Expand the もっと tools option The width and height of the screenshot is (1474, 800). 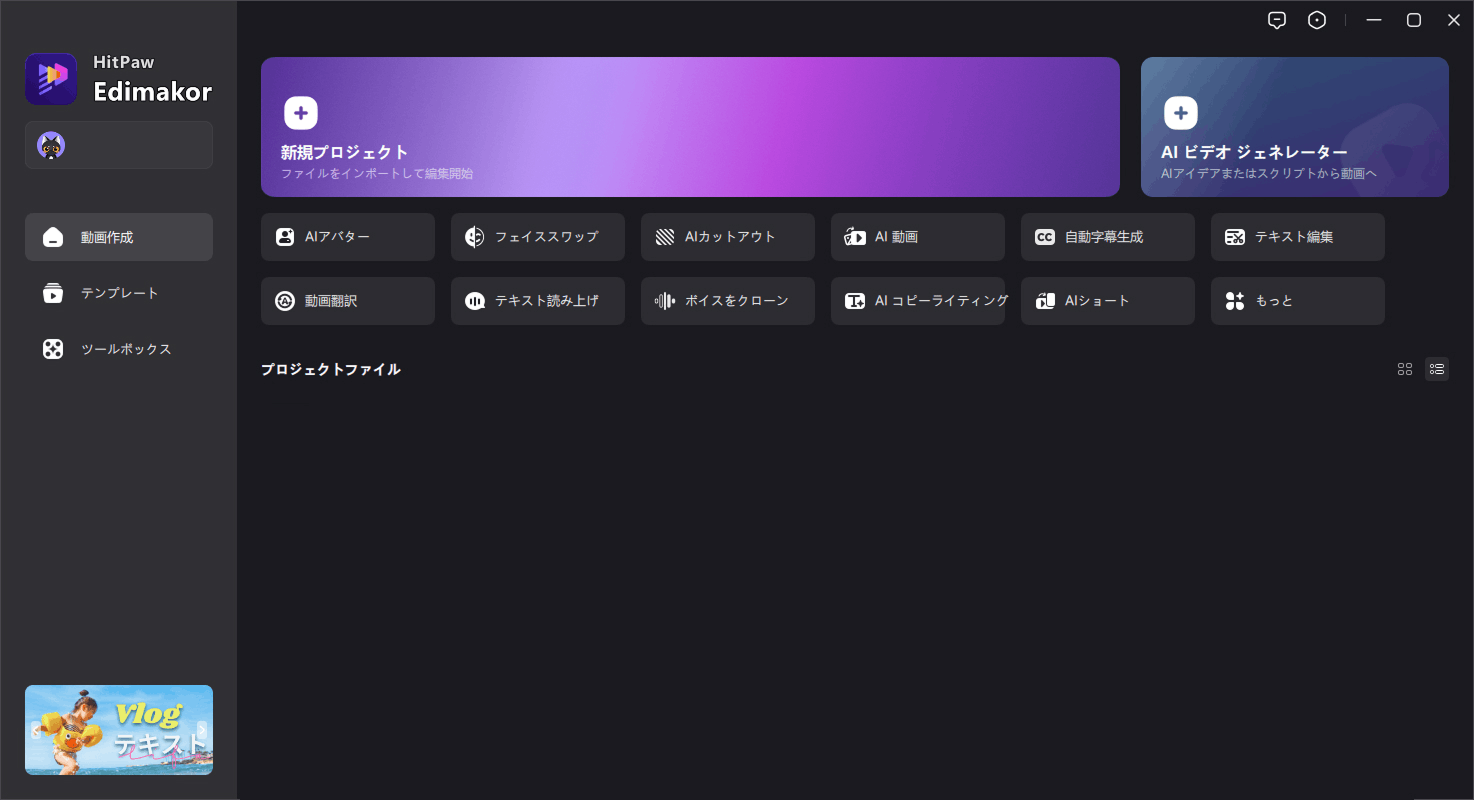pyautogui.click(x=1298, y=301)
